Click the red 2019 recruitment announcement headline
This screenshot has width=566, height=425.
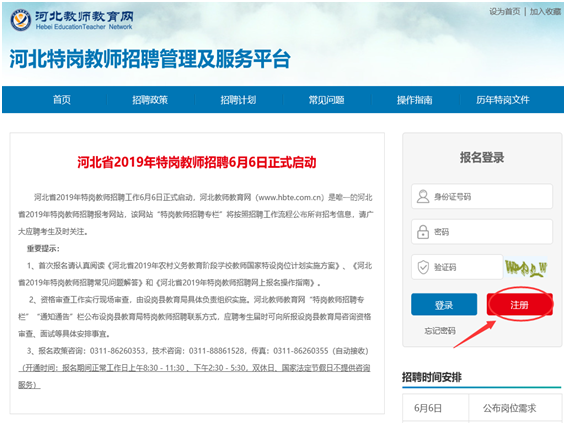click(x=197, y=162)
